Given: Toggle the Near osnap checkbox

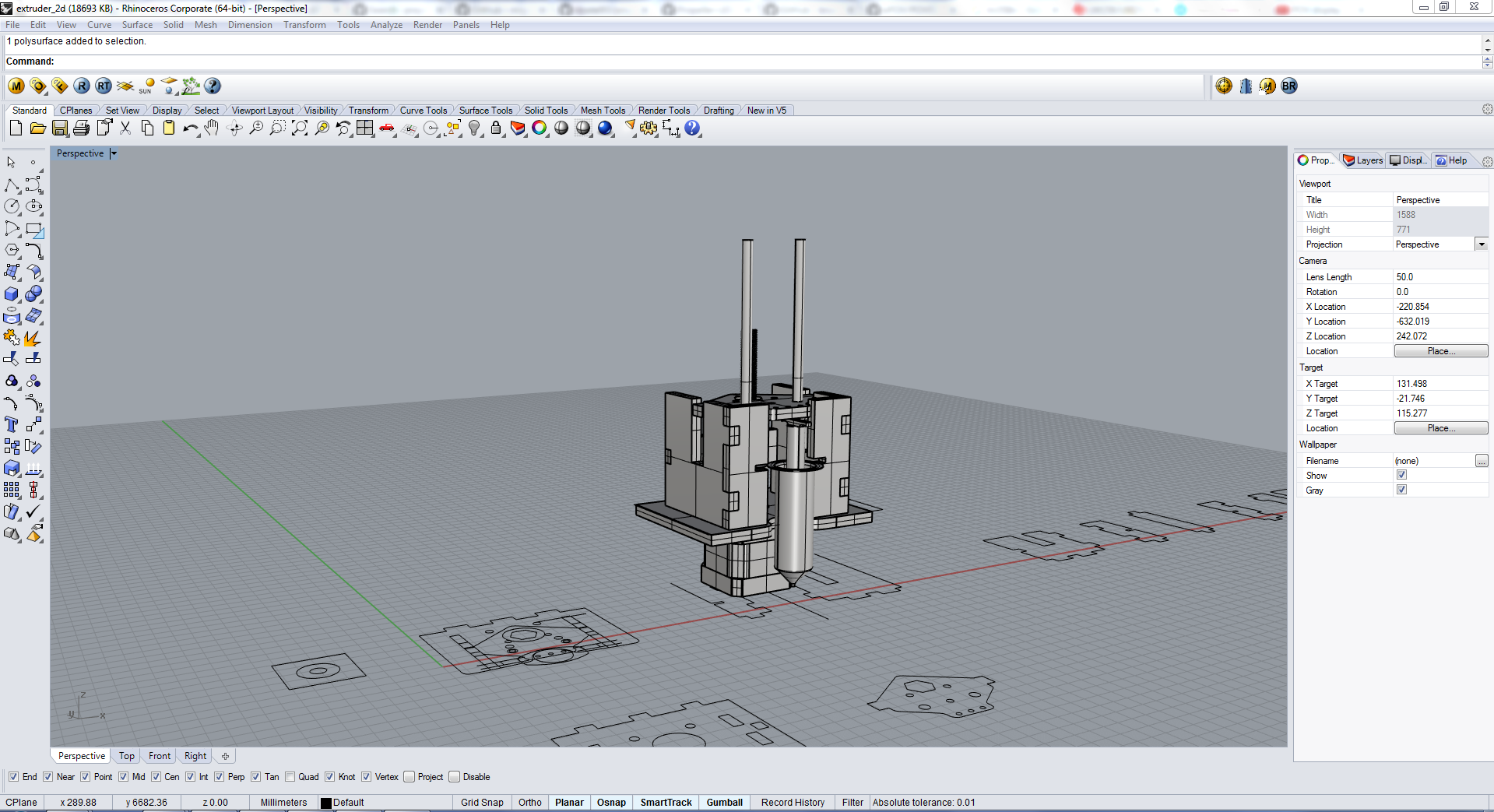Looking at the screenshot, I should pos(47,777).
